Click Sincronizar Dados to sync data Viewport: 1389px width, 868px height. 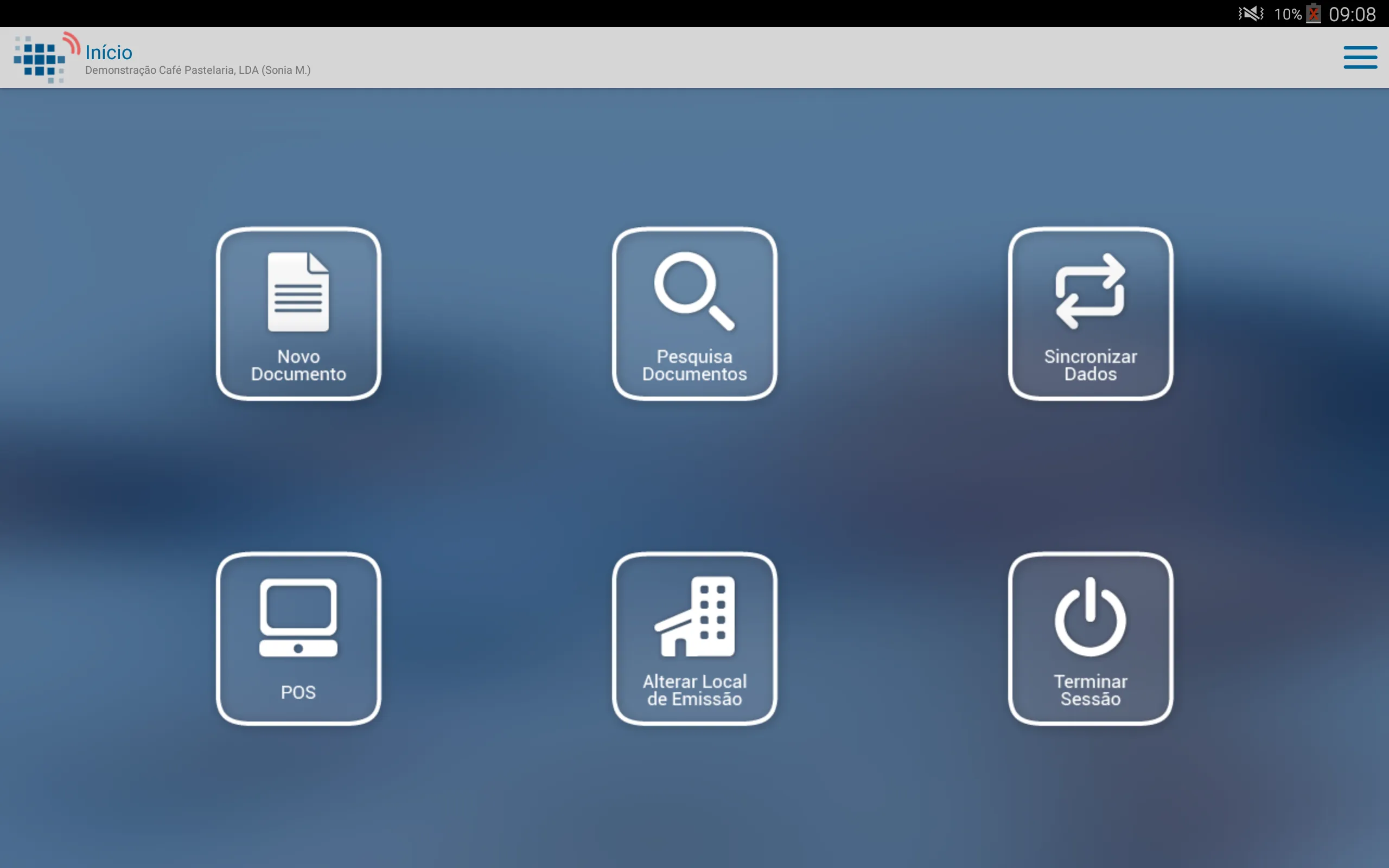coord(1090,313)
